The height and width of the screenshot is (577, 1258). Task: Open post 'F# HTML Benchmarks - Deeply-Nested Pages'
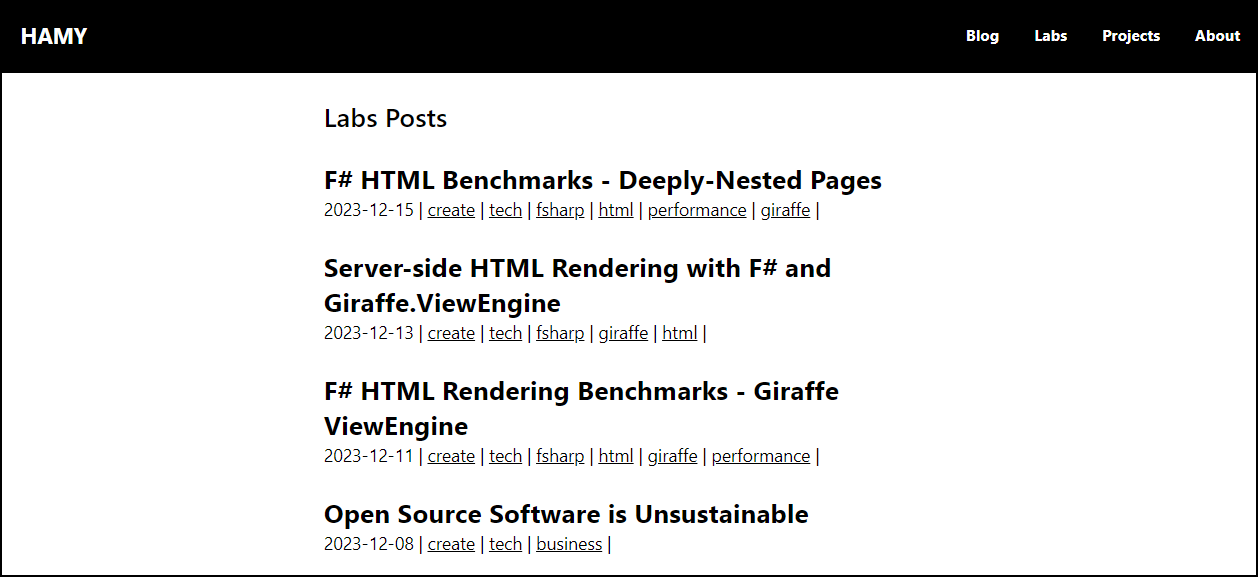[x=602, y=180]
